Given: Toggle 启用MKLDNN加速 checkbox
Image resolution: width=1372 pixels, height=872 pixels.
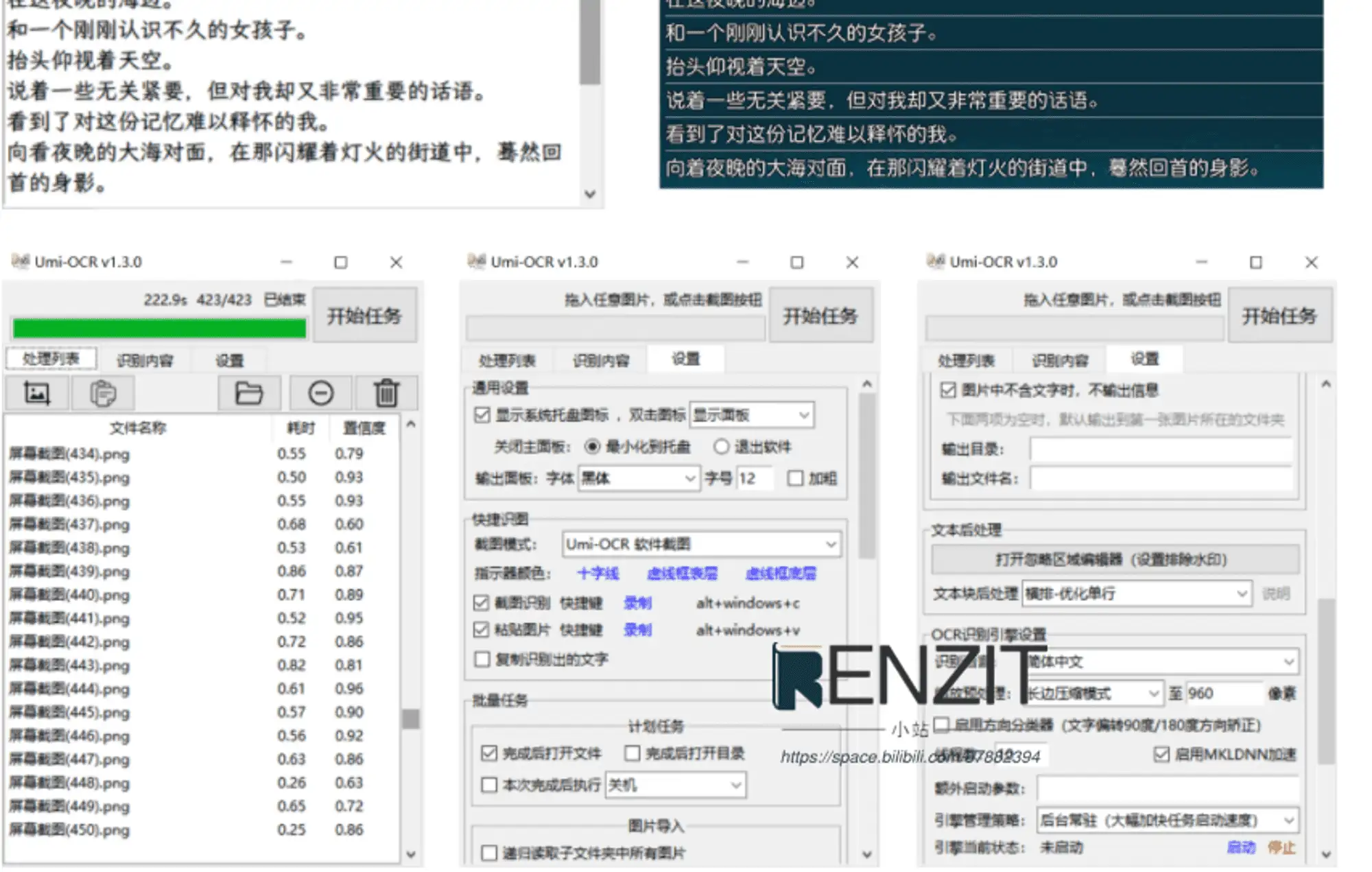Looking at the screenshot, I should (x=1161, y=755).
